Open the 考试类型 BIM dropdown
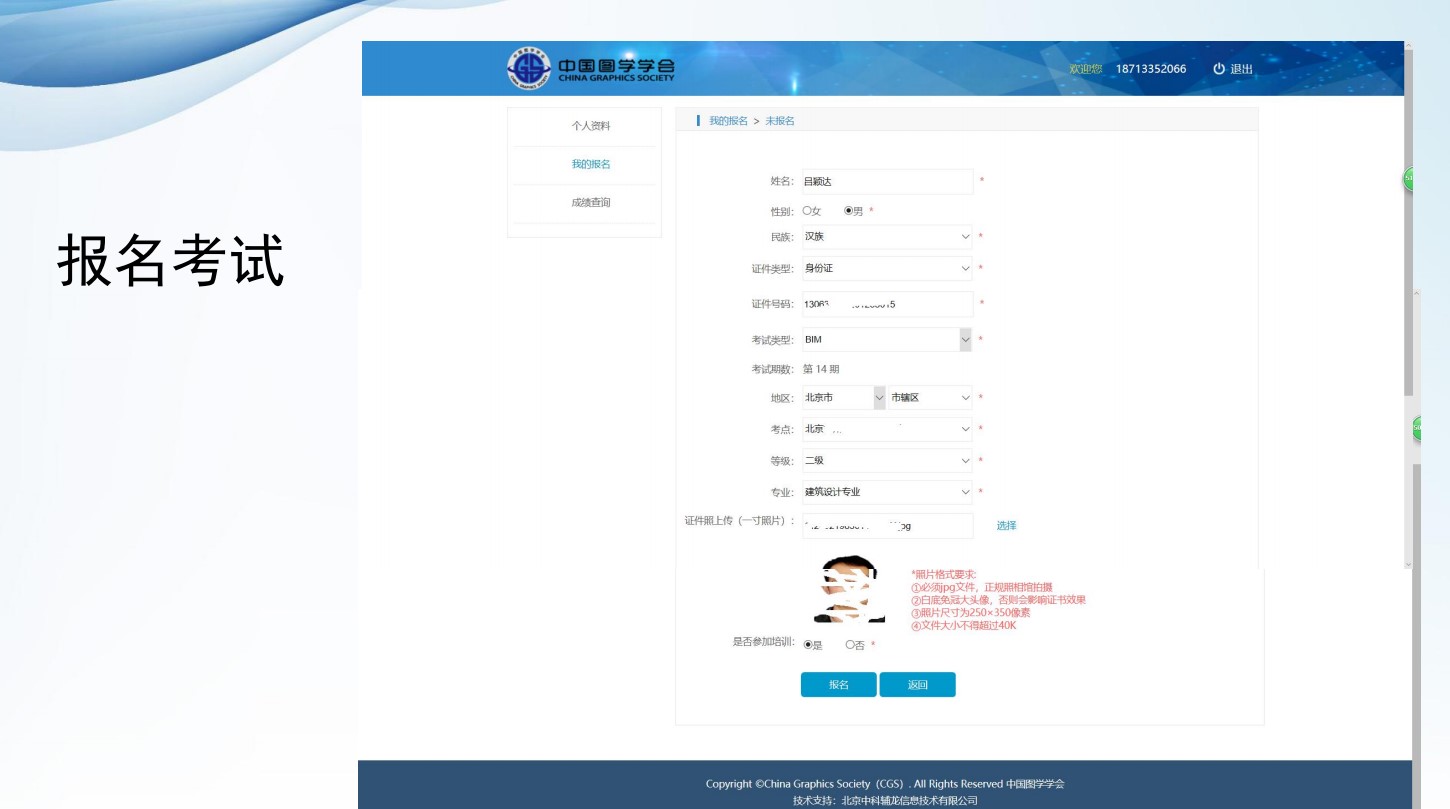This screenshot has width=1450, height=809. tap(886, 340)
